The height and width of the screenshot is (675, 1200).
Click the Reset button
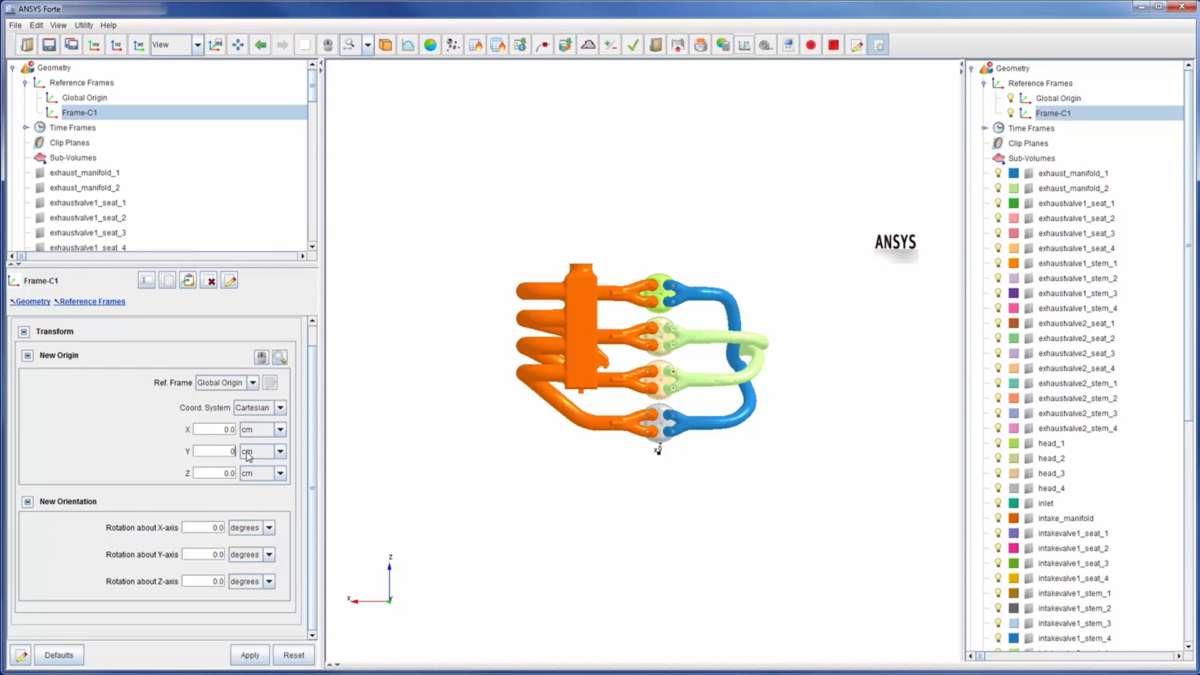point(294,655)
